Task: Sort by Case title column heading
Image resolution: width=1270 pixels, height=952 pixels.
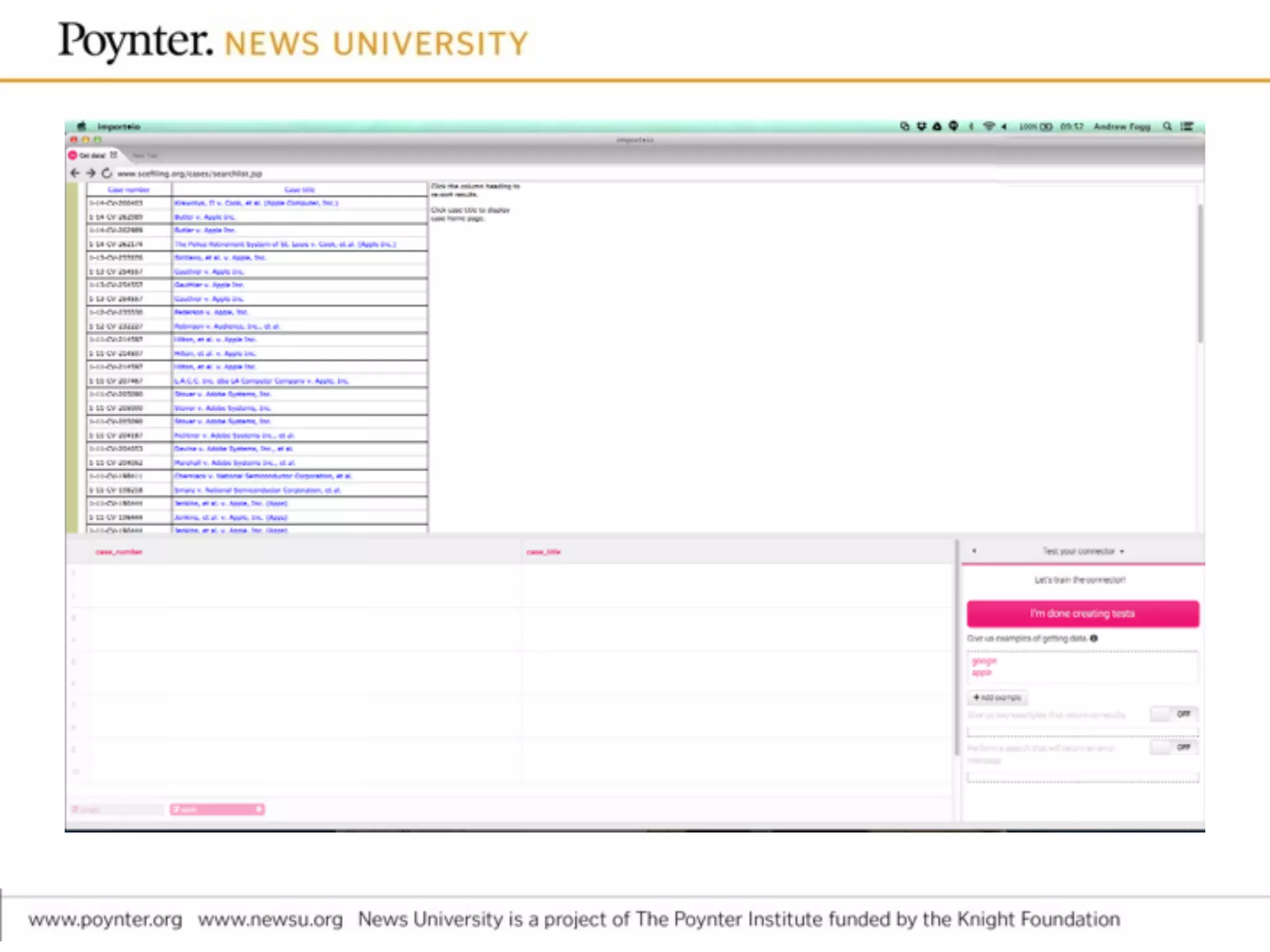Action: tap(300, 190)
